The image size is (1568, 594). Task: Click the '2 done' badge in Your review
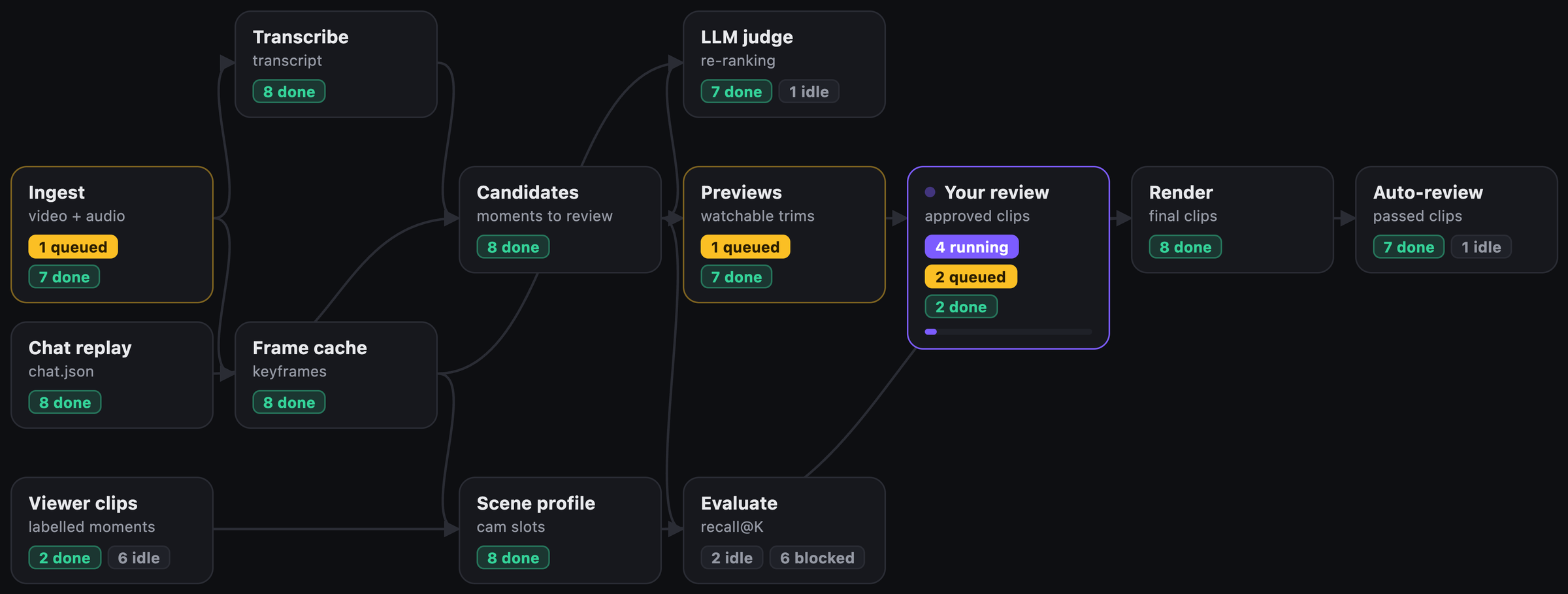click(x=961, y=307)
